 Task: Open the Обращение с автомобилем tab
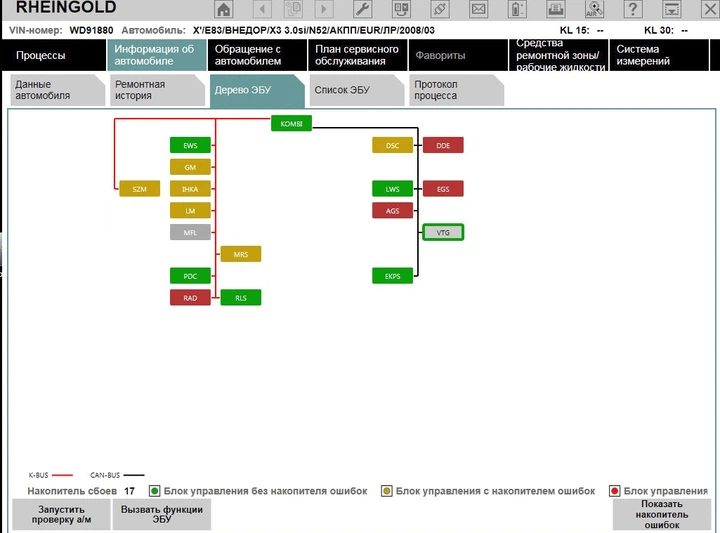pos(257,55)
